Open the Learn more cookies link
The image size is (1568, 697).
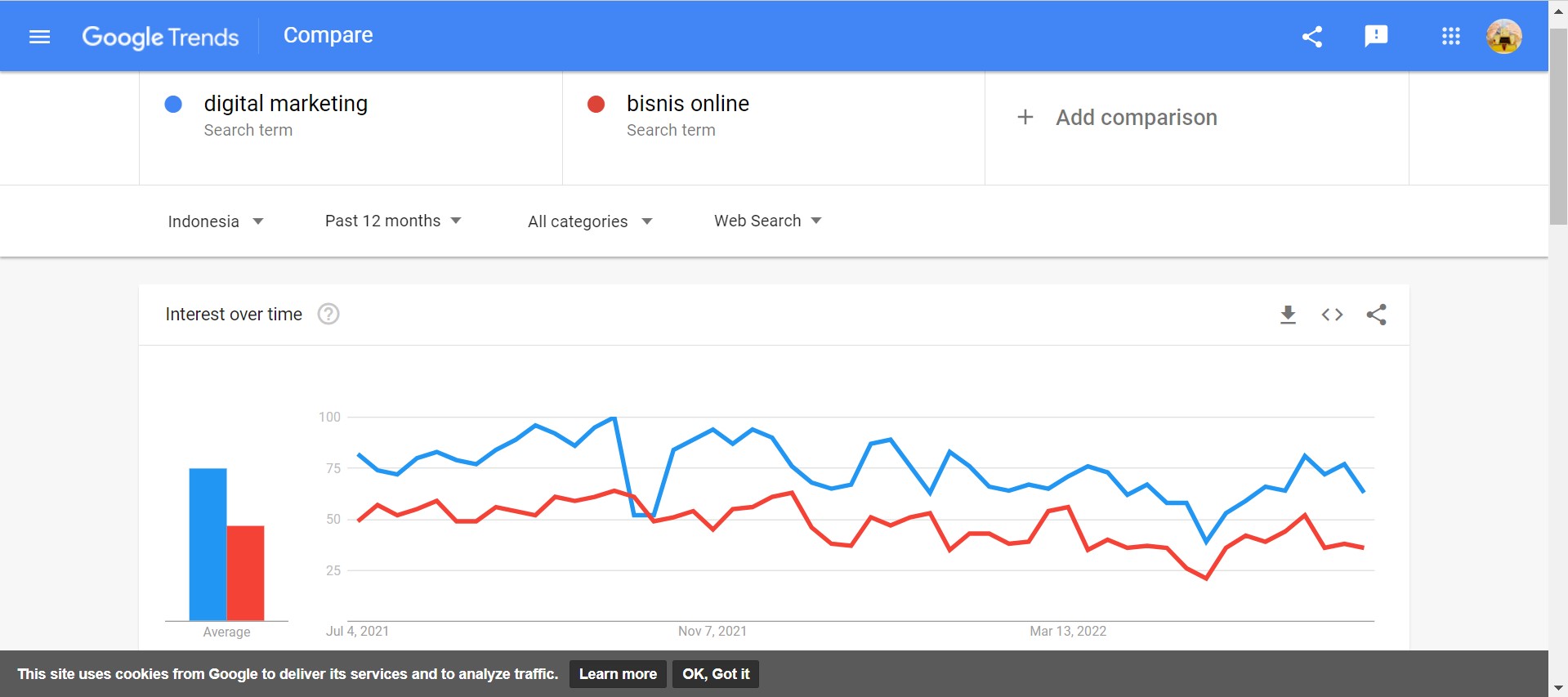click(x=618, y=674)
